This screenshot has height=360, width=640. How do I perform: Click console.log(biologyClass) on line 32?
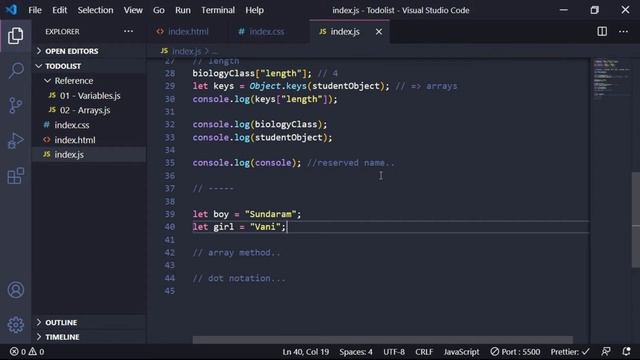(260, 124)
